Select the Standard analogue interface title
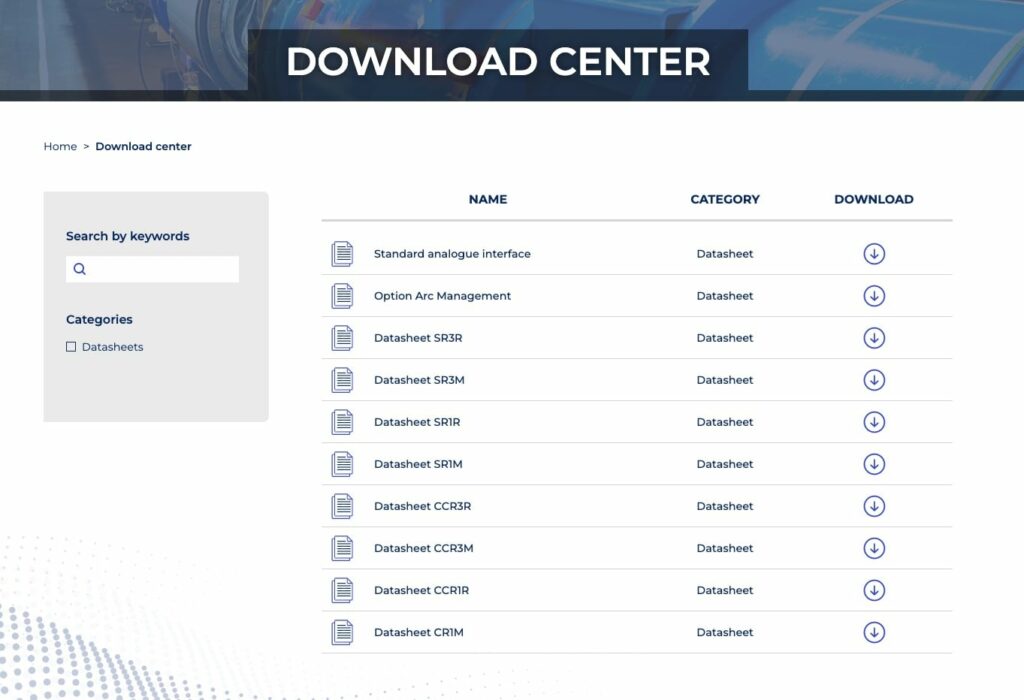Image resolution: width=1024 pixels, height=700 pixels. pos(452,254)
